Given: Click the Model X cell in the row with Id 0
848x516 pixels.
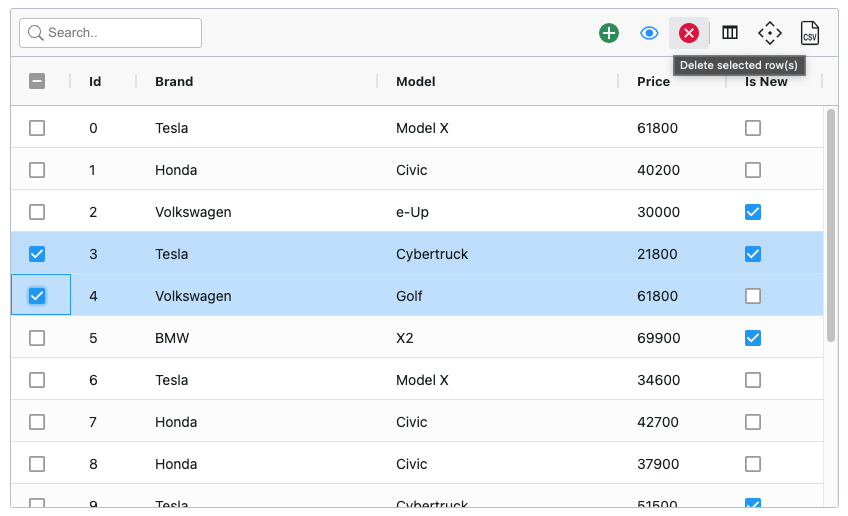Looking at the screenshot, I should tap(422, 128).
